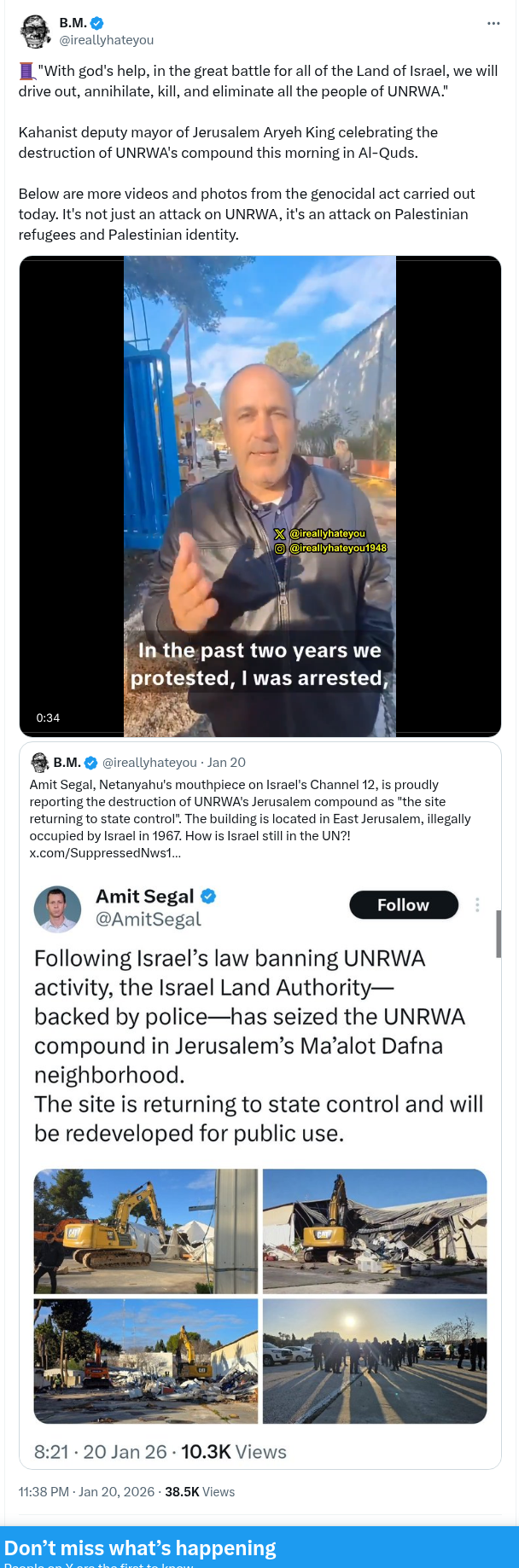Screen dimensions: 519x1568
Task: Click the 0:34 video duration label
Action: [x=49, y=717]
